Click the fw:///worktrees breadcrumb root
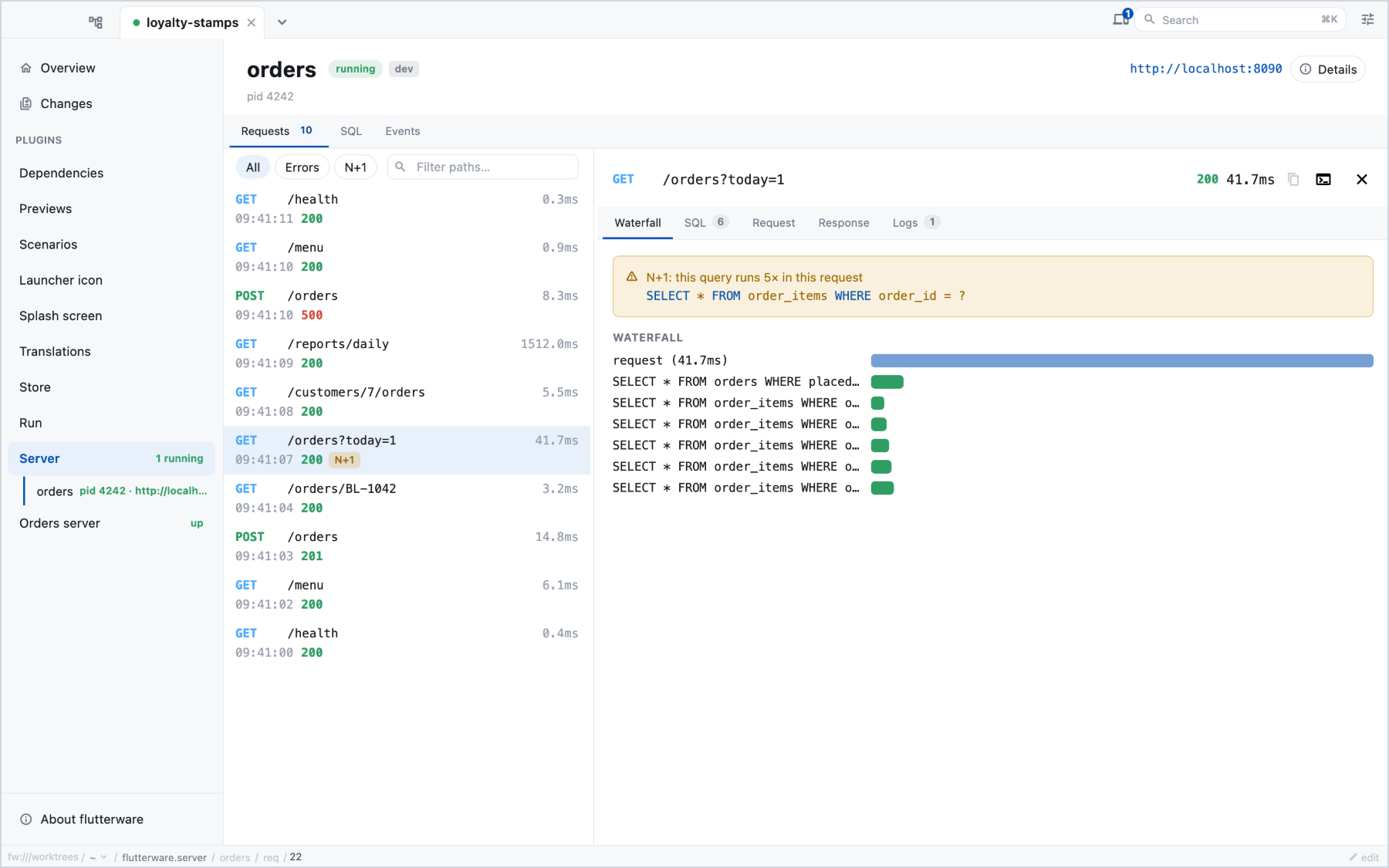Image resolution: width=1389 pixels, height=868 pixels. 44,857
